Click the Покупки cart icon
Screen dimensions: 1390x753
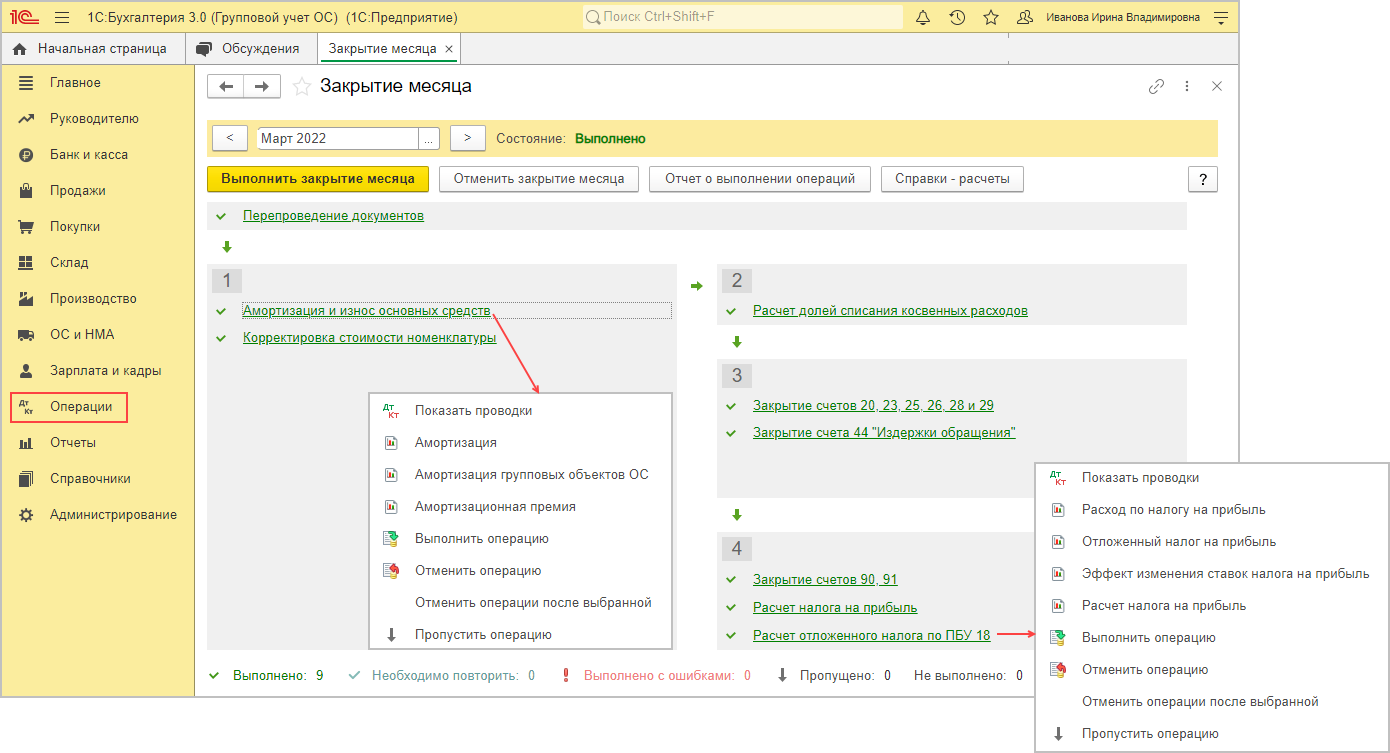point(27,226)
